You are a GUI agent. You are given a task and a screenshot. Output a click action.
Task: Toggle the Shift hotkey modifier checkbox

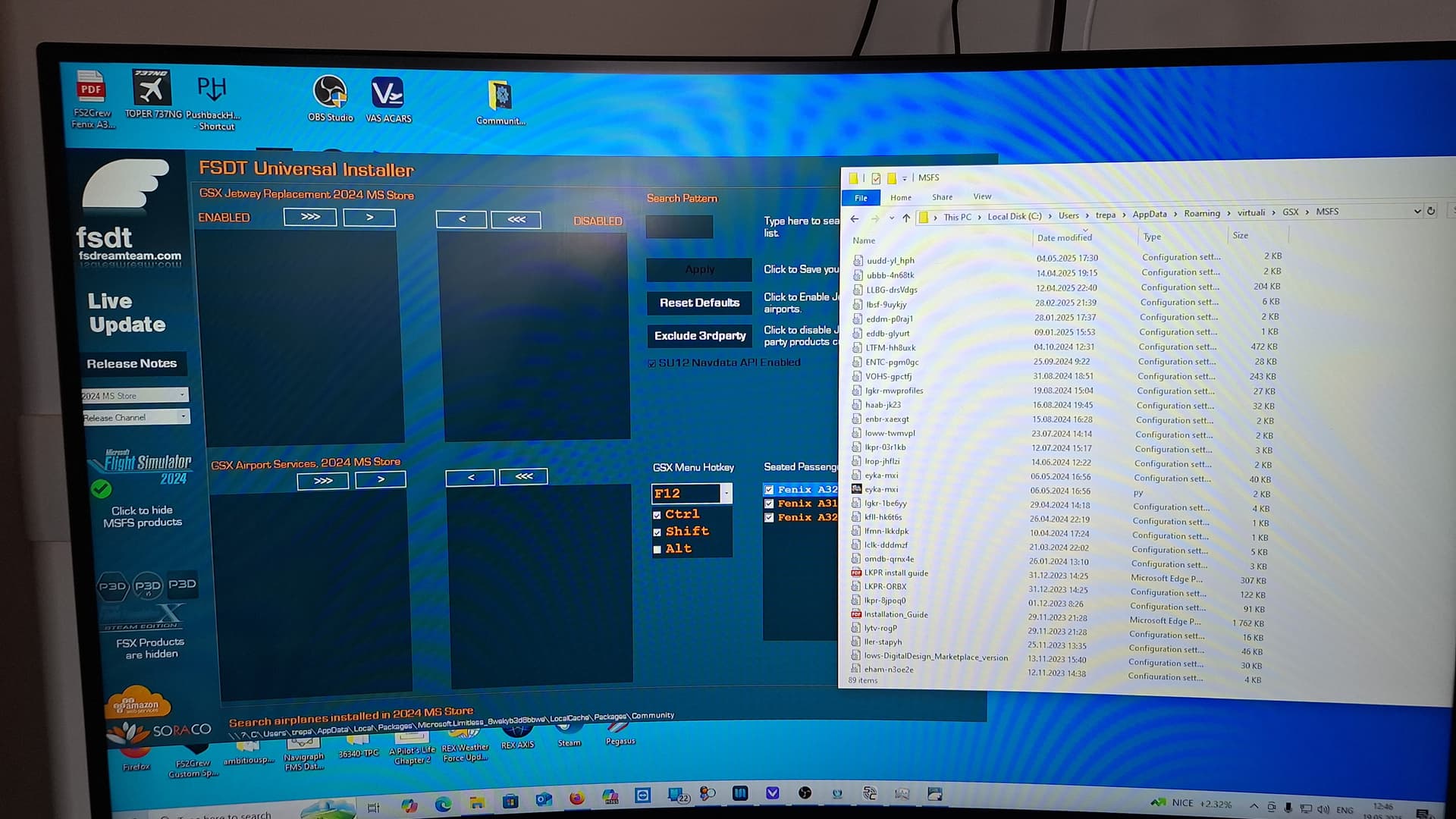tap(657, 532)
